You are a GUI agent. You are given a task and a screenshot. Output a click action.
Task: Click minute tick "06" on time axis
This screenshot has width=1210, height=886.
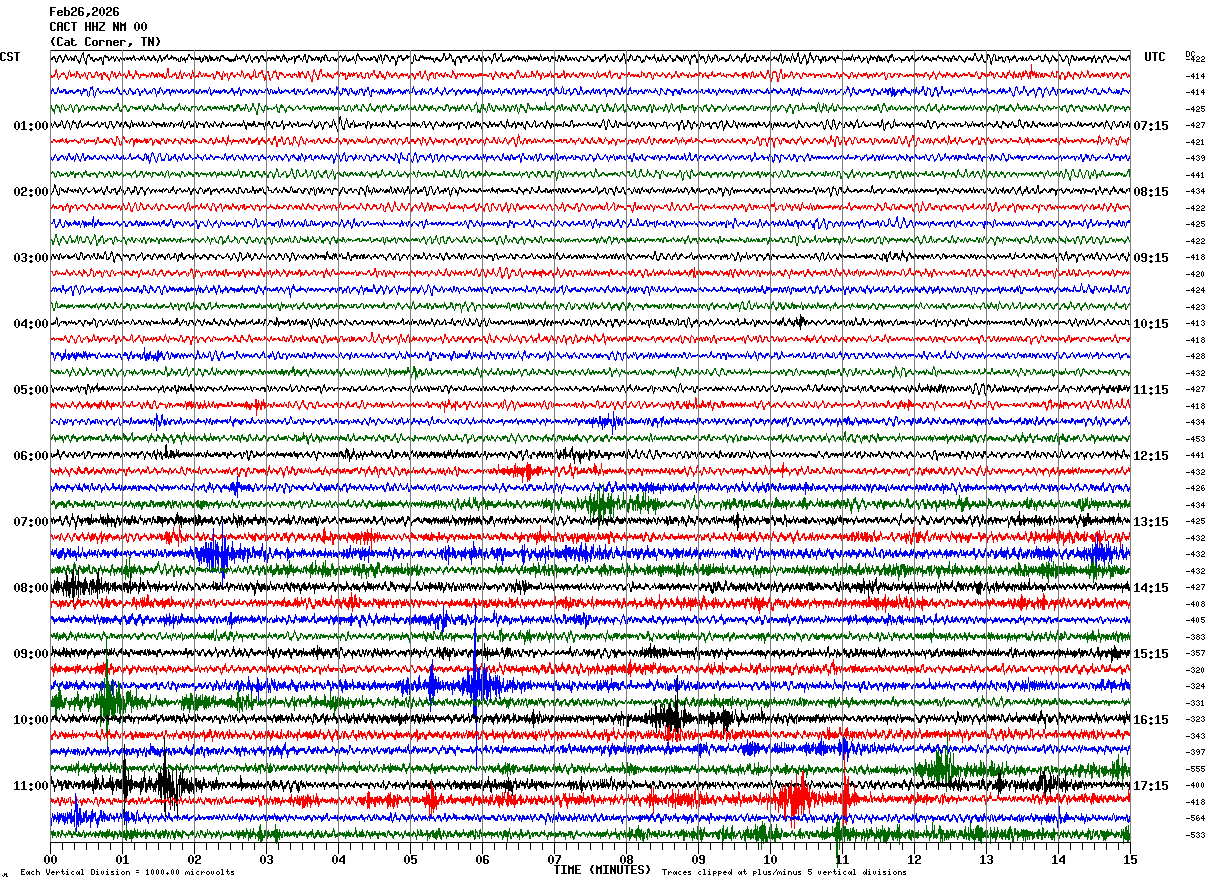[482, 859]
